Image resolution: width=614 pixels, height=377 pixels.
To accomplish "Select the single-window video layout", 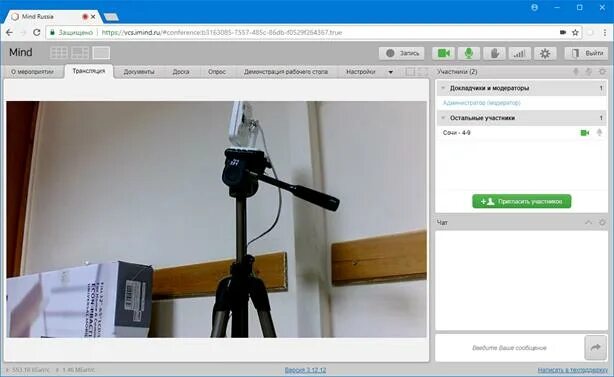I will pyautogui.click(x=101, y=53).
